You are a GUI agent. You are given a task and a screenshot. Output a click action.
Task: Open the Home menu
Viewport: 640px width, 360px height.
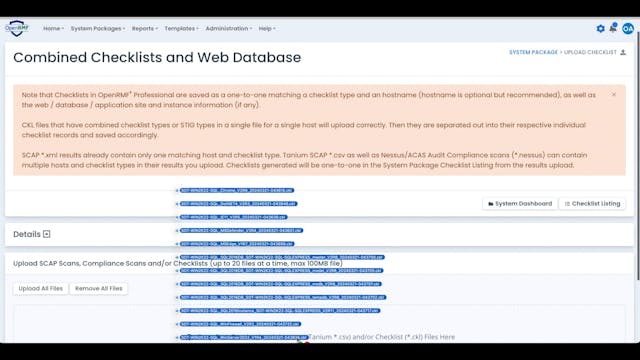point(53,29)
